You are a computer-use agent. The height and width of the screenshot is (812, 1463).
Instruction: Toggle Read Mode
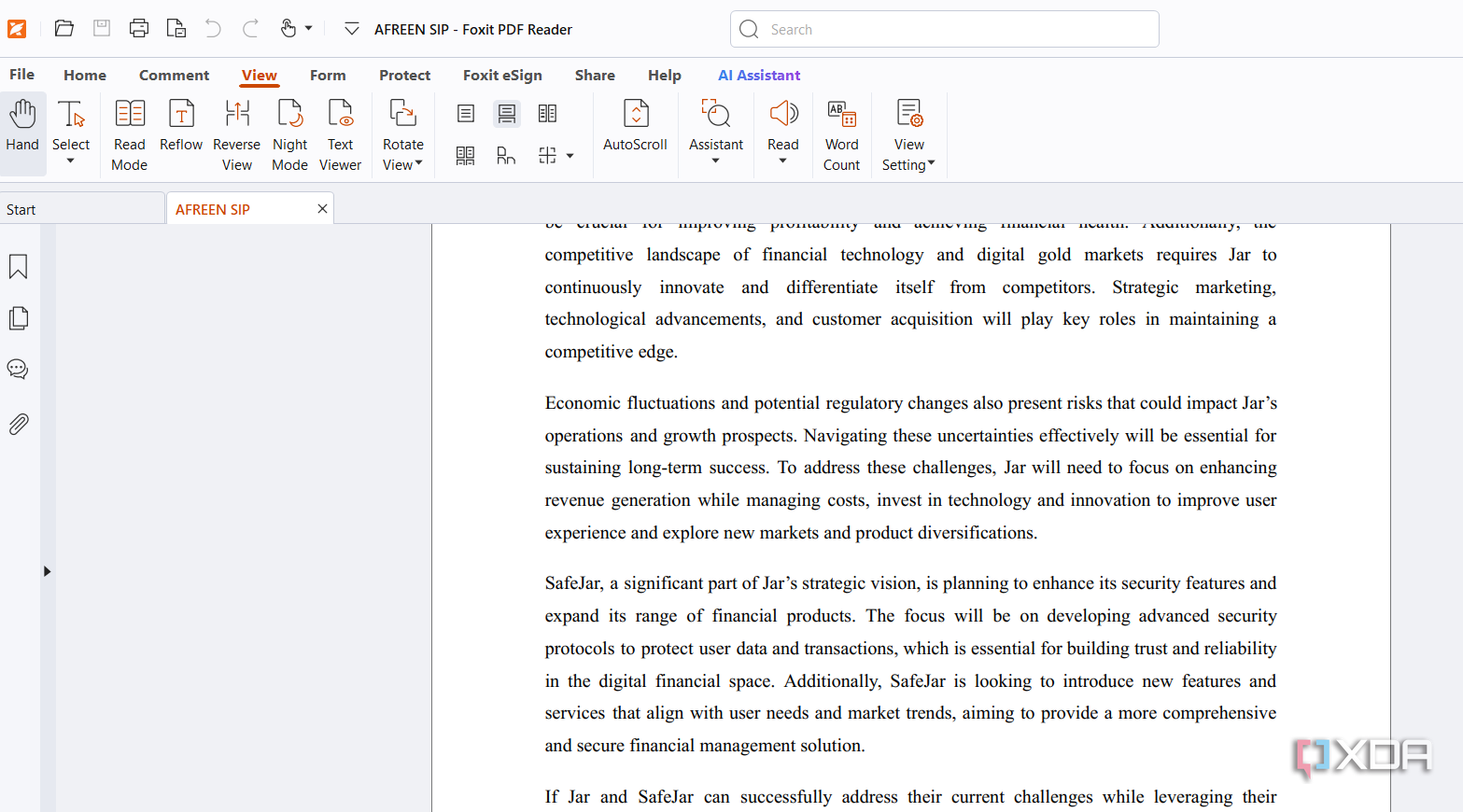pyautogui.click(x=130, y=135)
